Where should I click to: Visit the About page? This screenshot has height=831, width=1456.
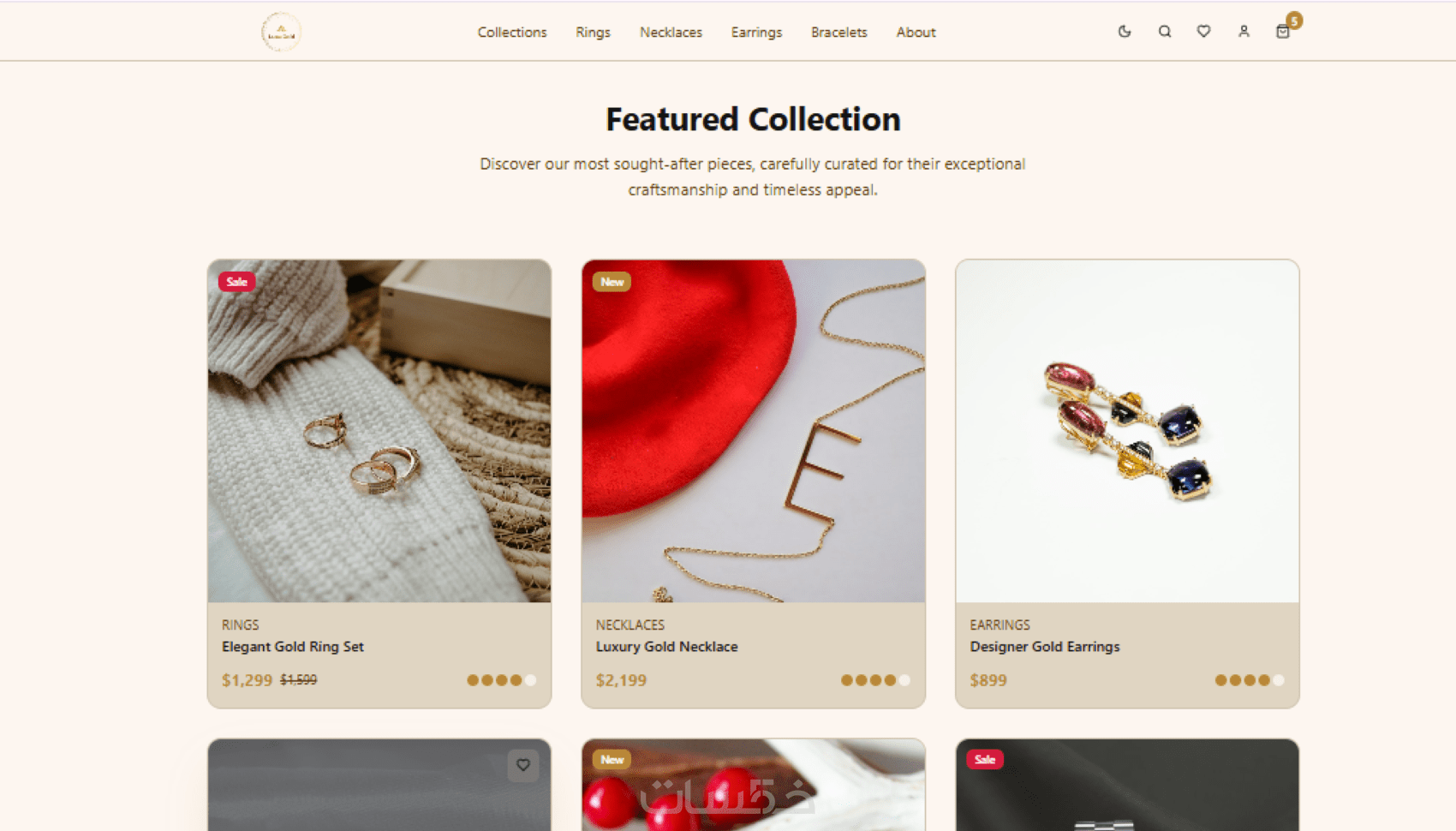click(916, 33)
